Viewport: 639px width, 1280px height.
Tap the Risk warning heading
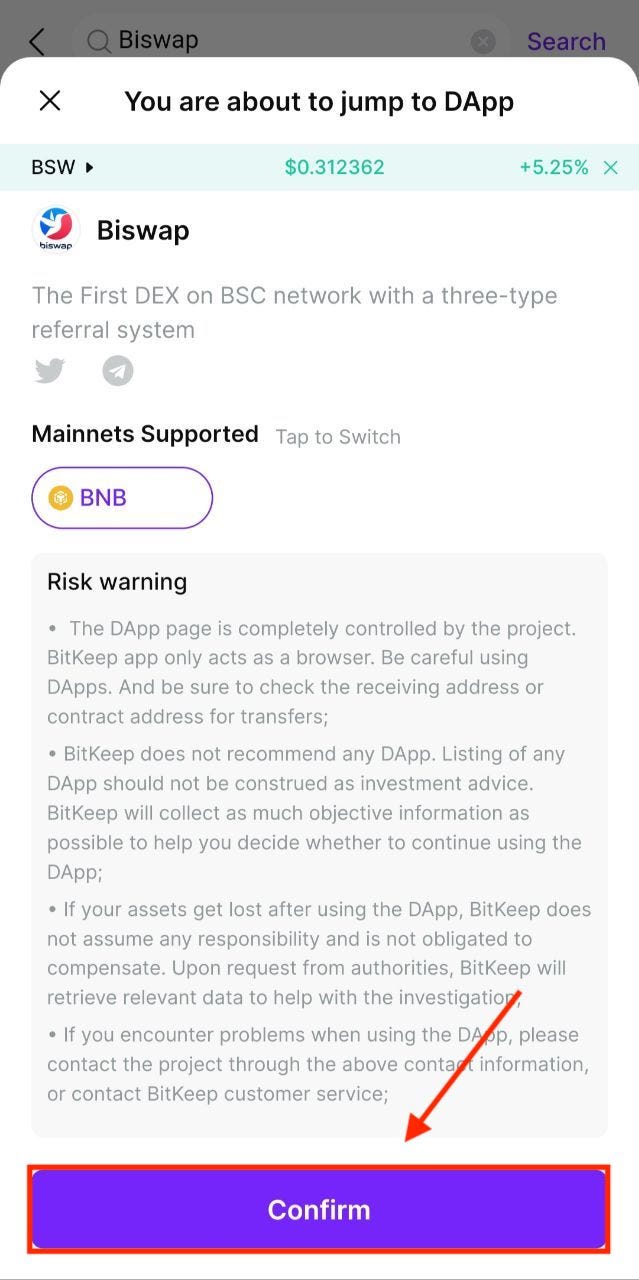pos(117,582)
